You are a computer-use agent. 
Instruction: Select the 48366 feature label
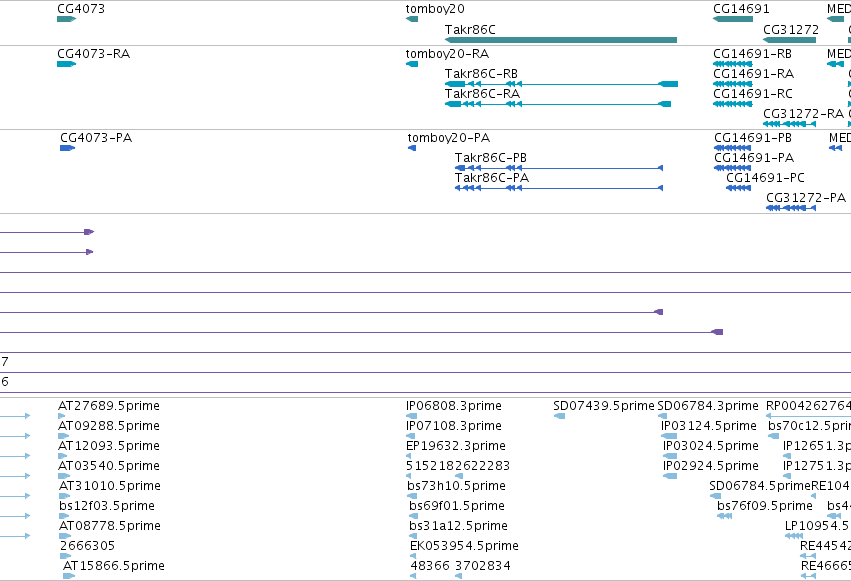click(x=430, y=566)
